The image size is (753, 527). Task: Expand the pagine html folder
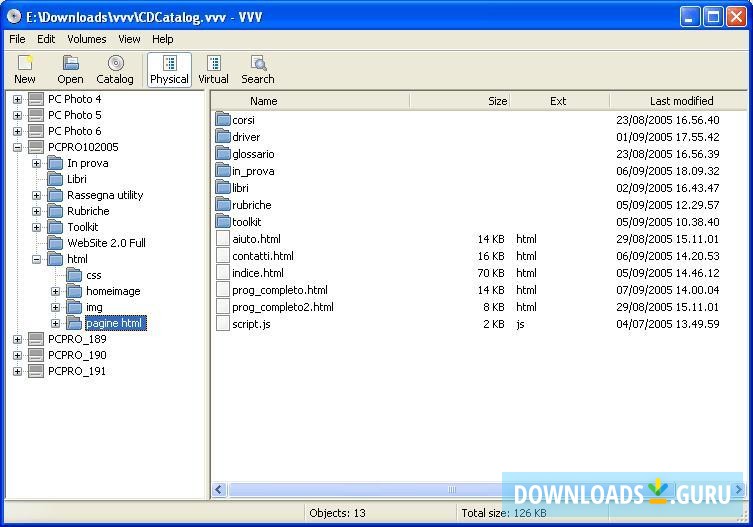[x=56, y=323]
